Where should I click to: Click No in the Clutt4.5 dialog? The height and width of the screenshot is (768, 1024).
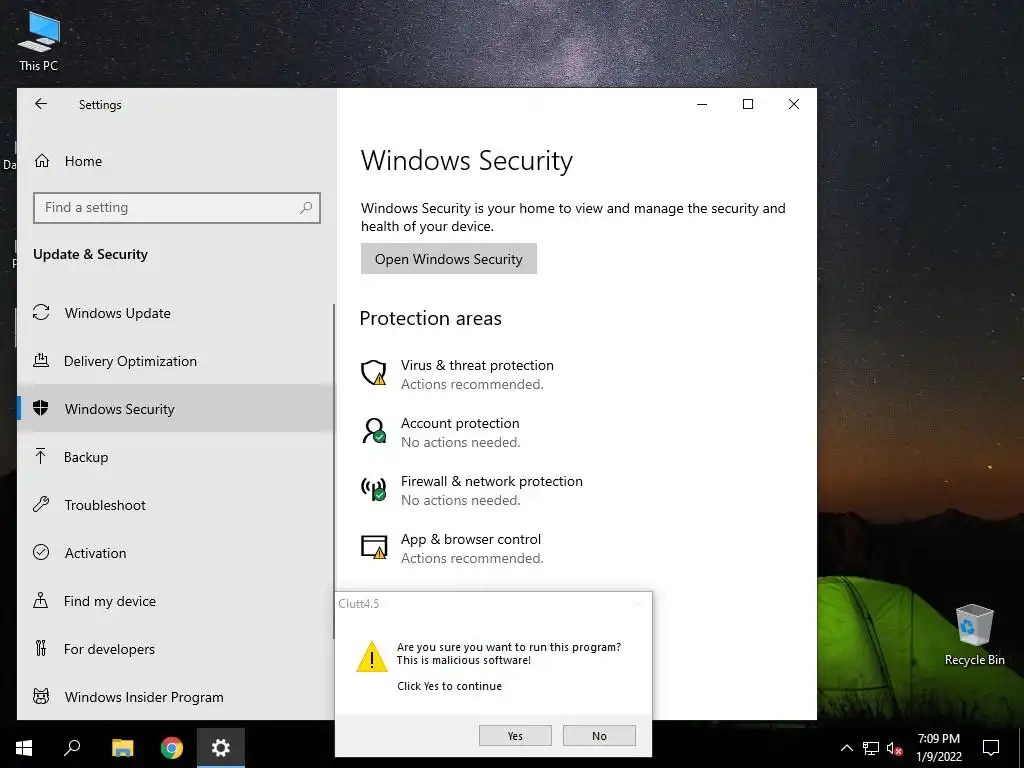pos(599,736)
